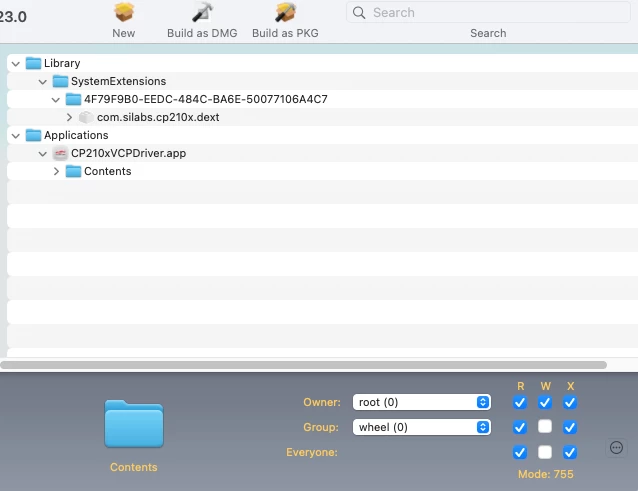The image size is (638, 491).
Task: Select the Applications row text
Action: [76, 135]
